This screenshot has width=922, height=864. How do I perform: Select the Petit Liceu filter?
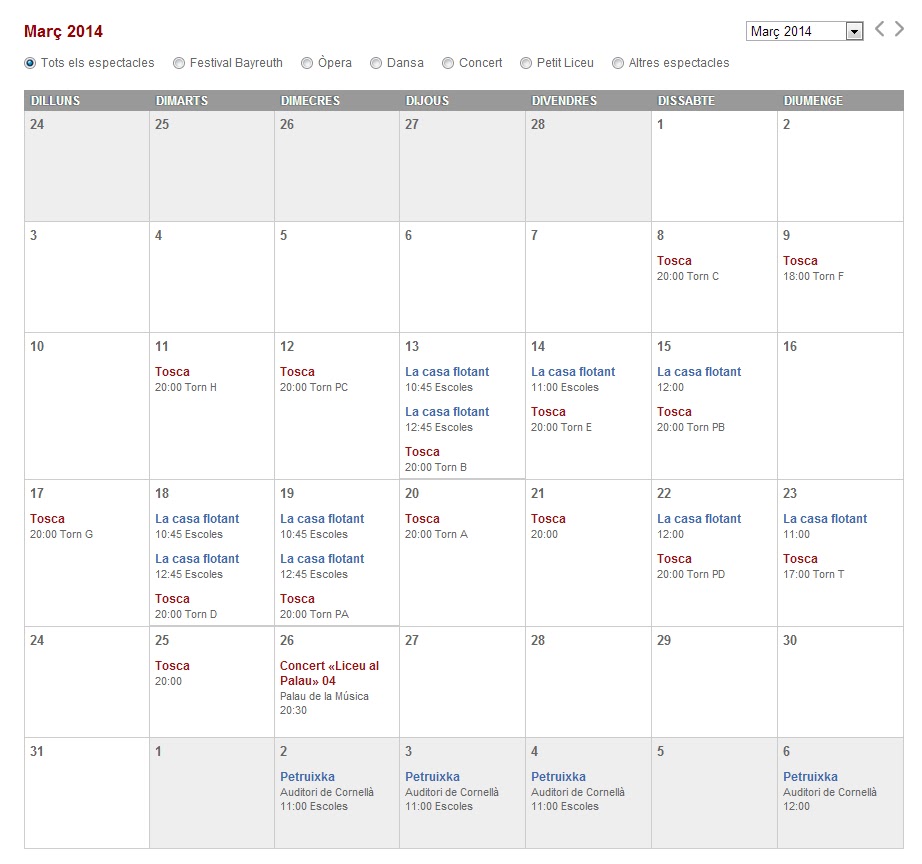point(526,63)
